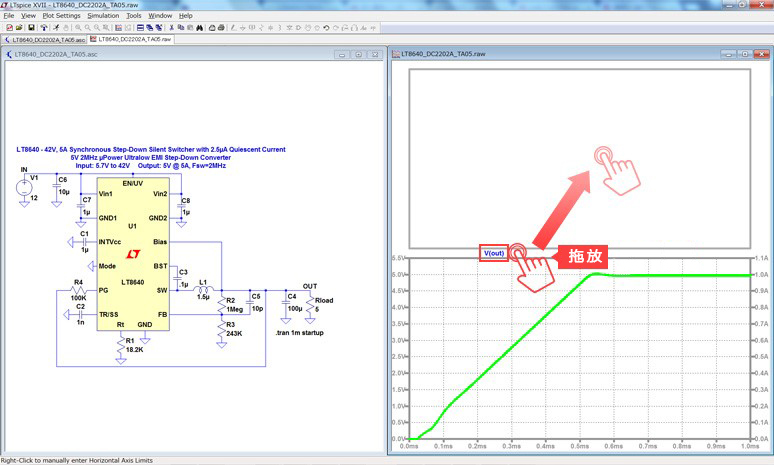Open the Window menu
774x465 pixels.
160,16
